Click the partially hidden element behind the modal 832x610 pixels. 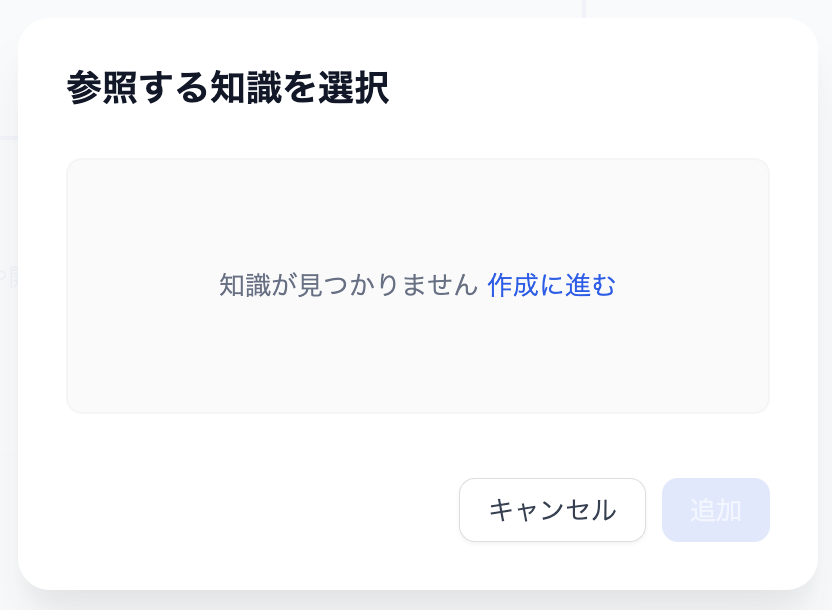[x=8, y=278]
